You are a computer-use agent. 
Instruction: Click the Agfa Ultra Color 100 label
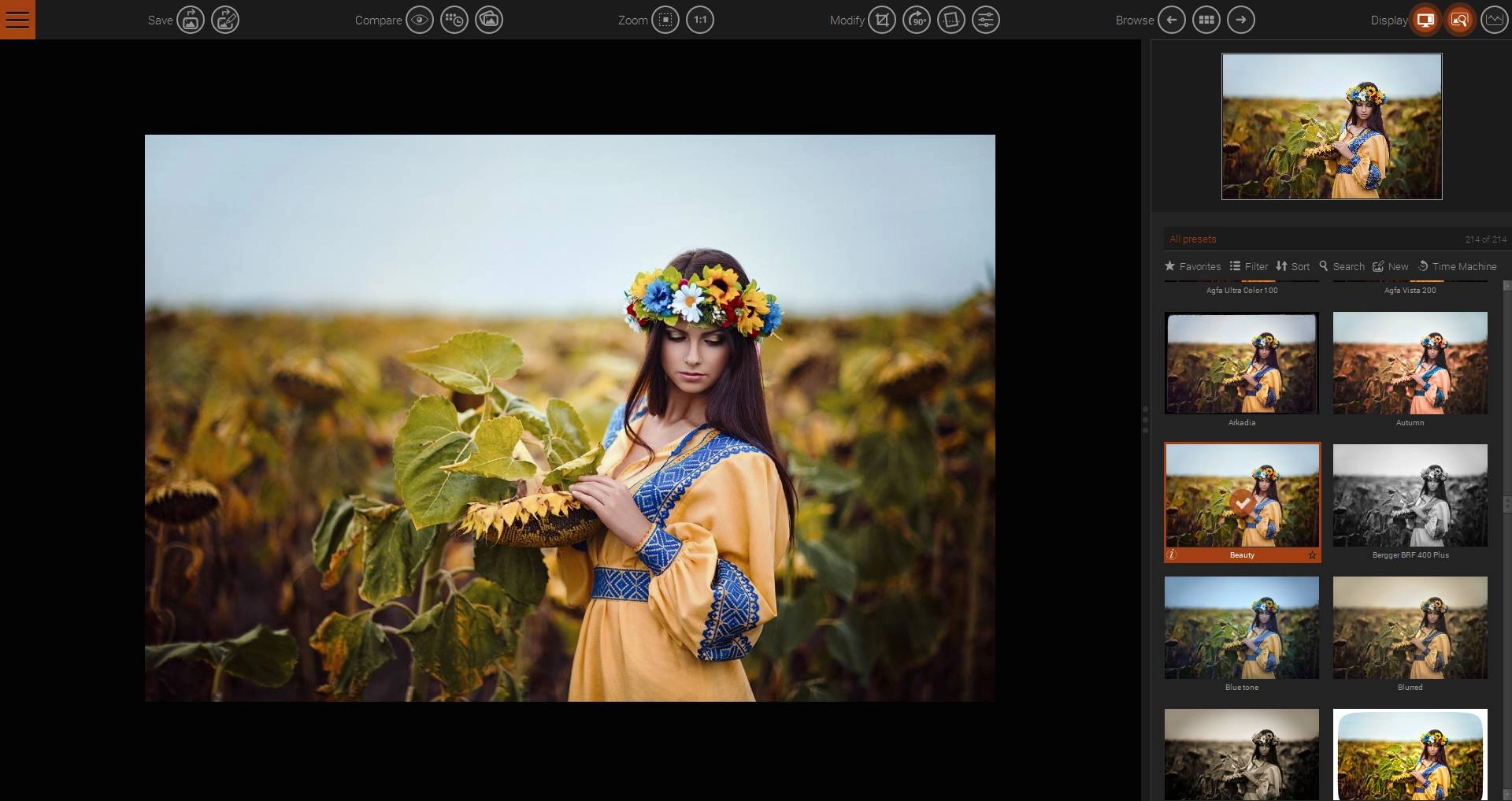point(1242,291)
